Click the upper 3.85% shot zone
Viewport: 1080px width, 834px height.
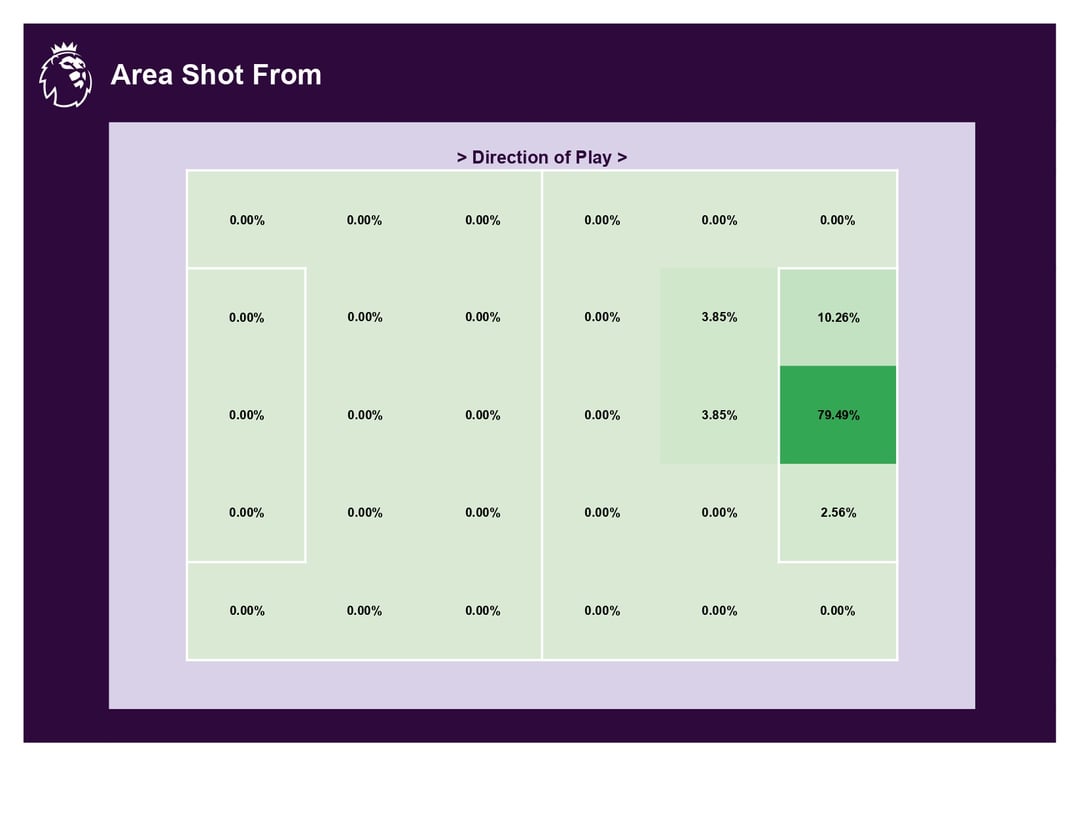click(x=719, y=317)
